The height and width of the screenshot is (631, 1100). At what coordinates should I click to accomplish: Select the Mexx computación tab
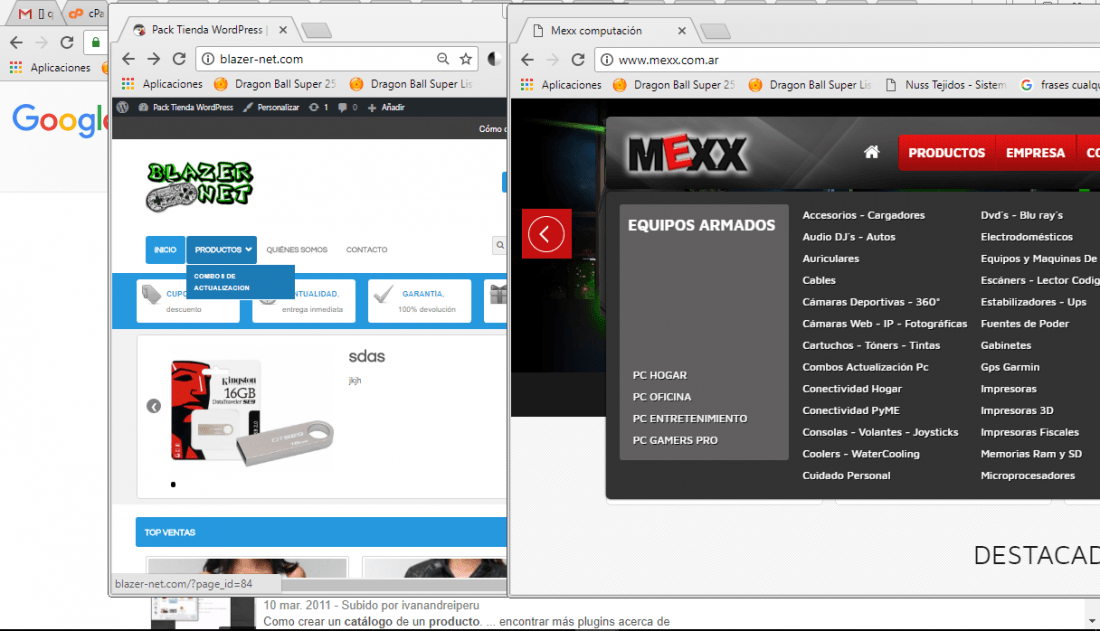(x=596, y=31)
